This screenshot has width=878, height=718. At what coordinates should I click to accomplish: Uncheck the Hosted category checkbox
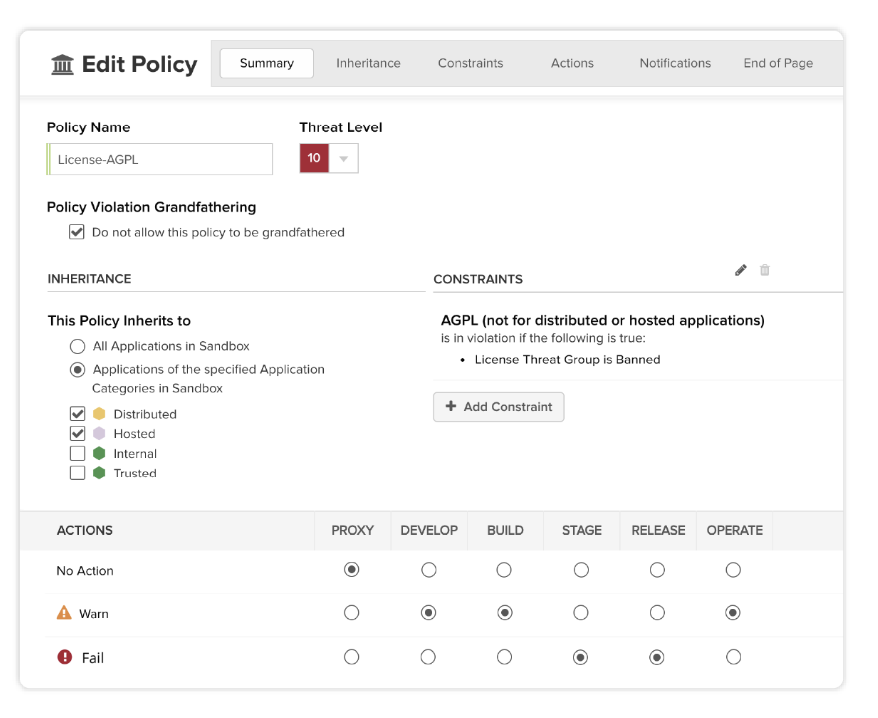[77, 434]
